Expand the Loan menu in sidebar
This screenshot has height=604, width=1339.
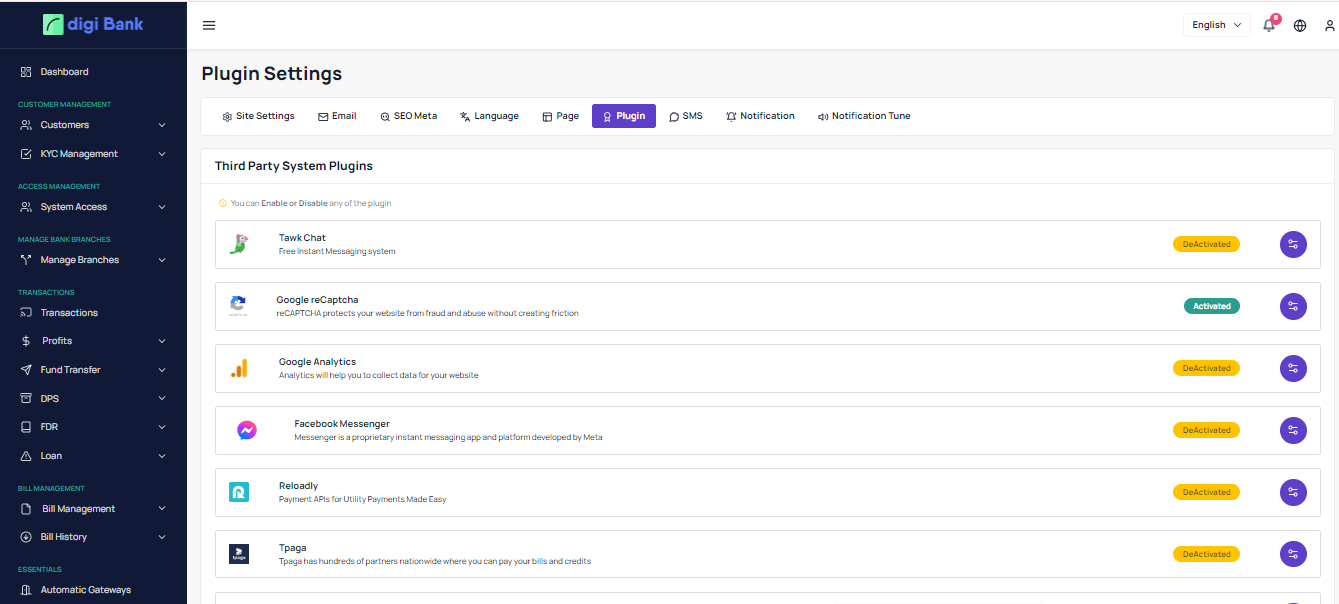(93, 456)
